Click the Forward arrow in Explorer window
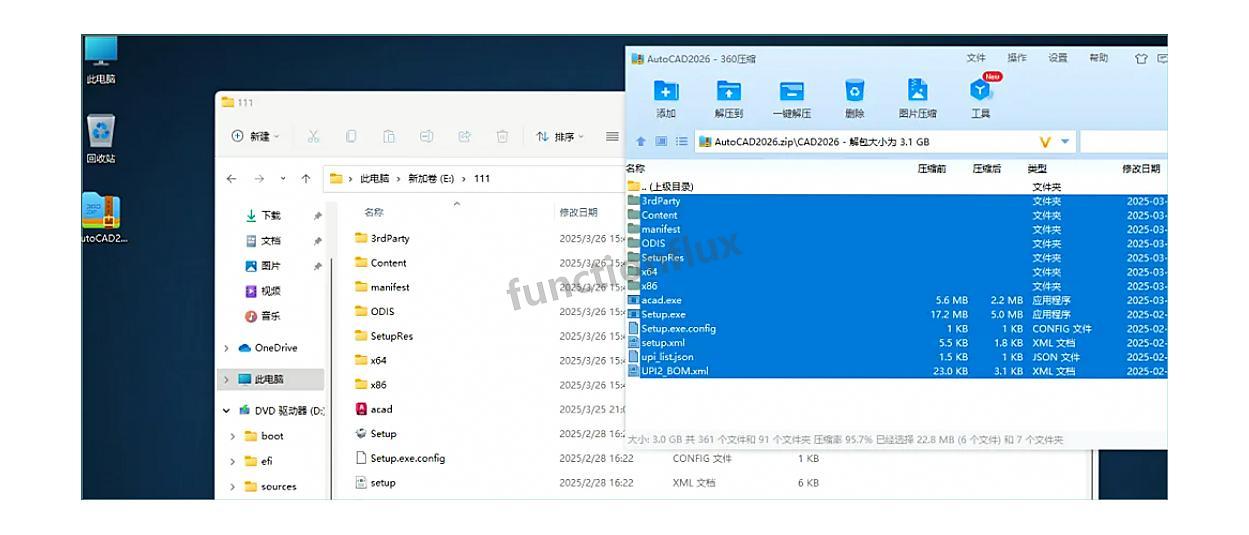Screen dimensions: 1249x535 [259, 179]
